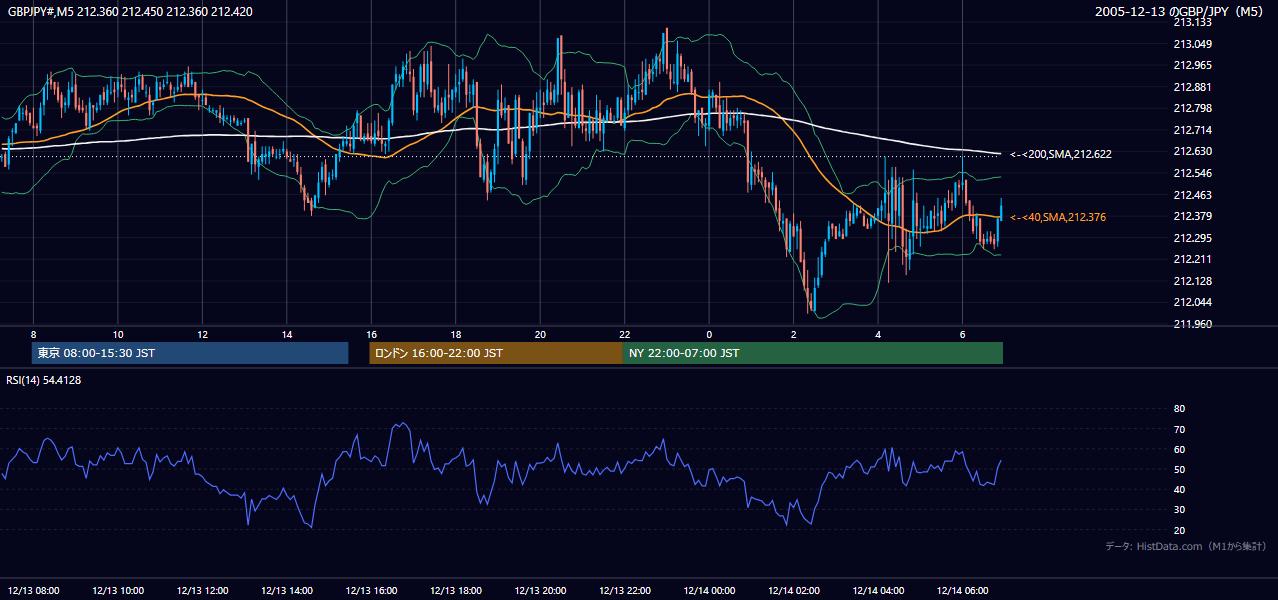Viewport: 1278px width, 600px height.
Task: Click the 12/13 18:00 time axis label
Action: pyautogui.click(x=456, y=591)
